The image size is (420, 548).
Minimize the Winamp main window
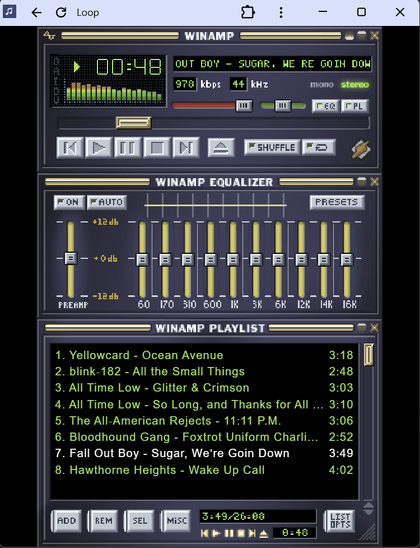(x=349, y=36)
